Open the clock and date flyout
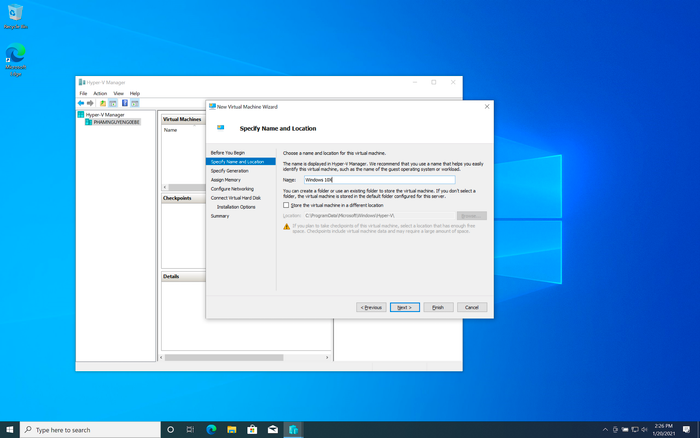 tap(663, 430)
